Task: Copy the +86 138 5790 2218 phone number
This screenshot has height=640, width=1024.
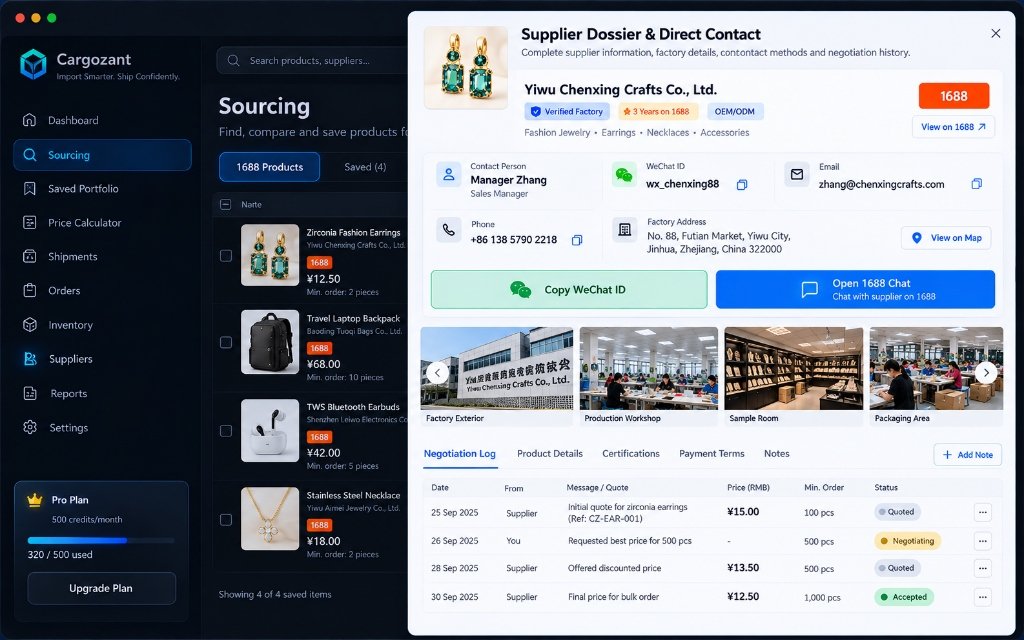Action: [577, 240]
